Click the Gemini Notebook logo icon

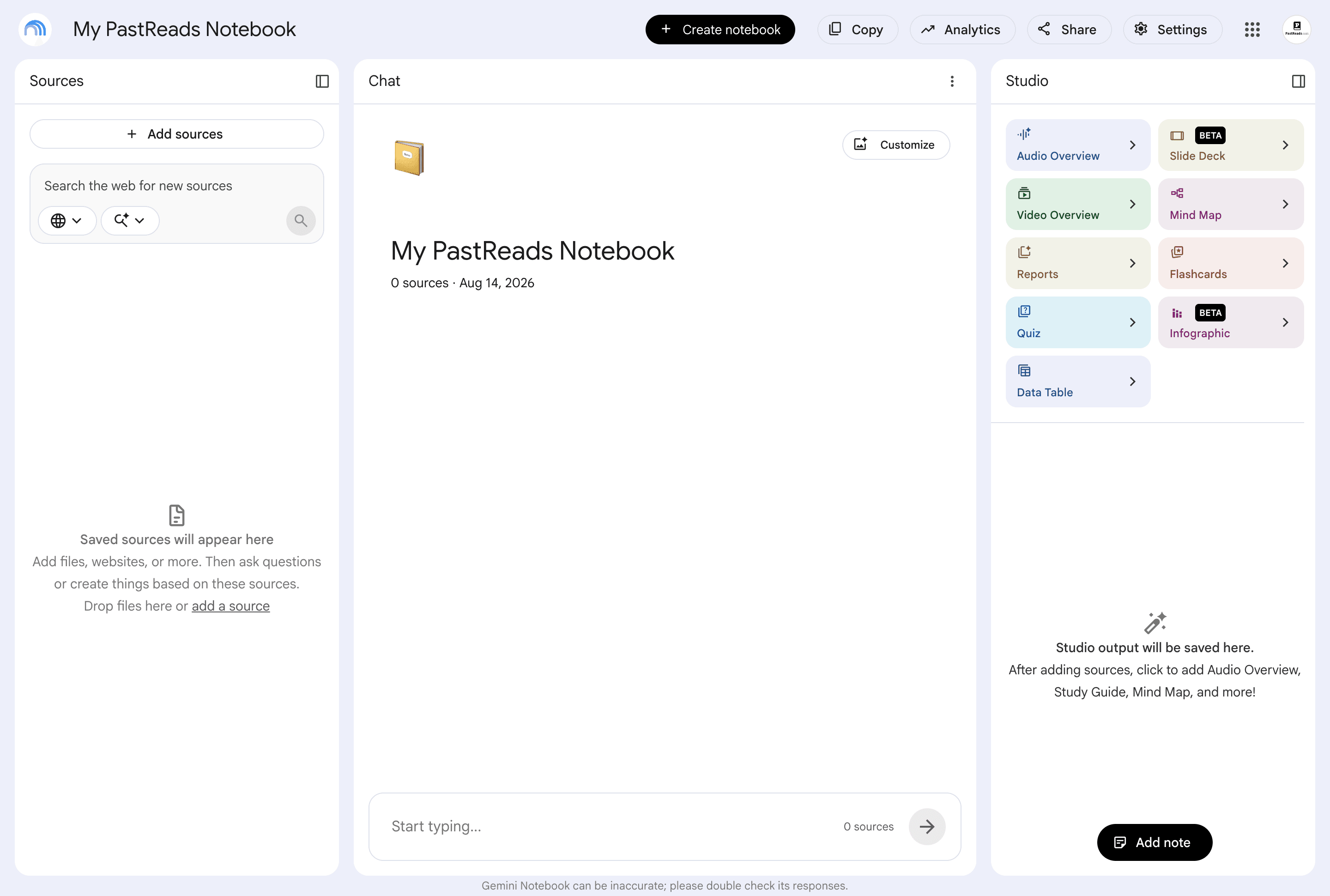click(x=36, y=29)
